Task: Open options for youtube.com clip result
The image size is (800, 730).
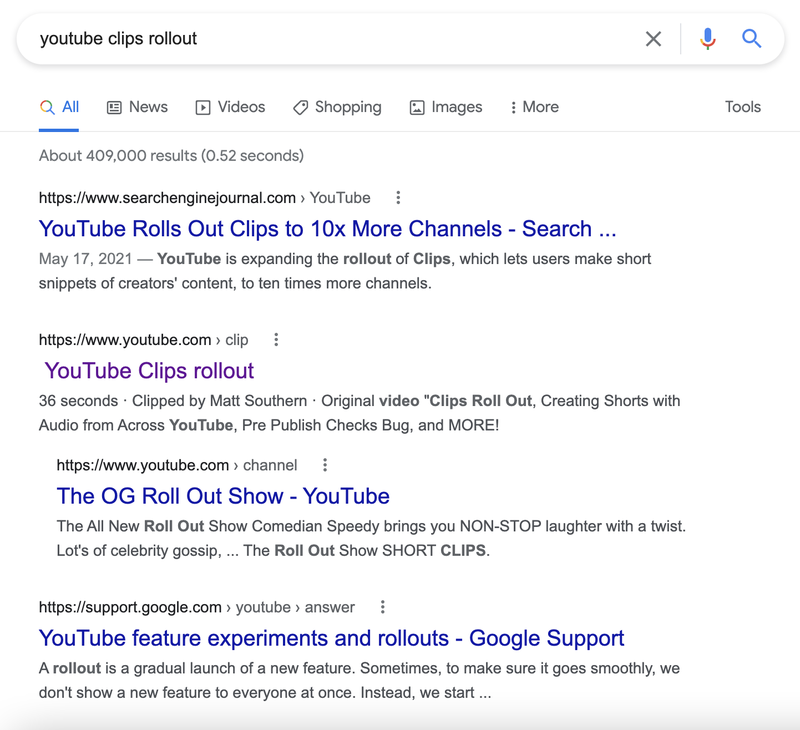Action: pyautogui.click(x=276, y=340)
